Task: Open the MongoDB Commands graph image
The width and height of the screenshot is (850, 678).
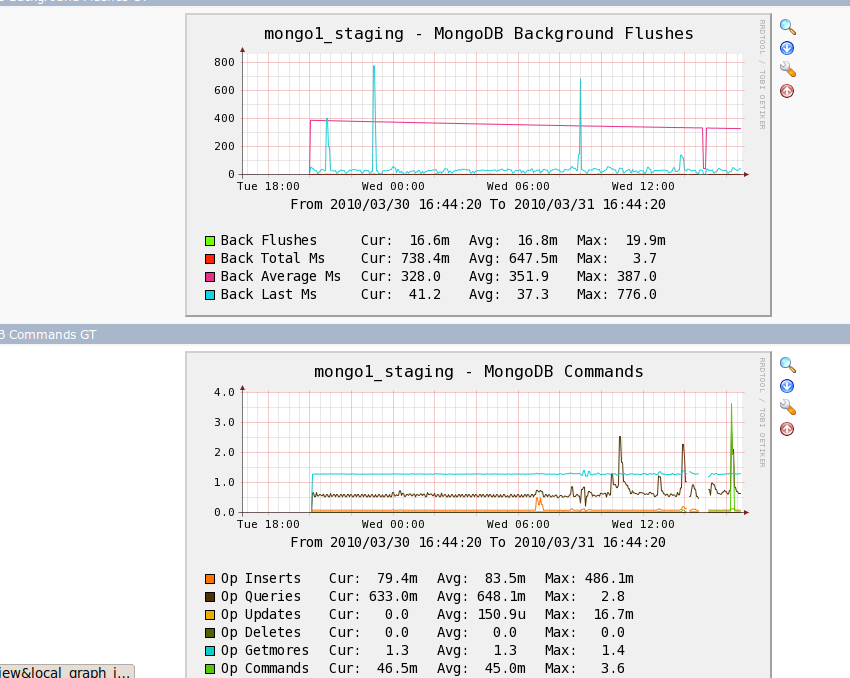Action: click(478, 515)
